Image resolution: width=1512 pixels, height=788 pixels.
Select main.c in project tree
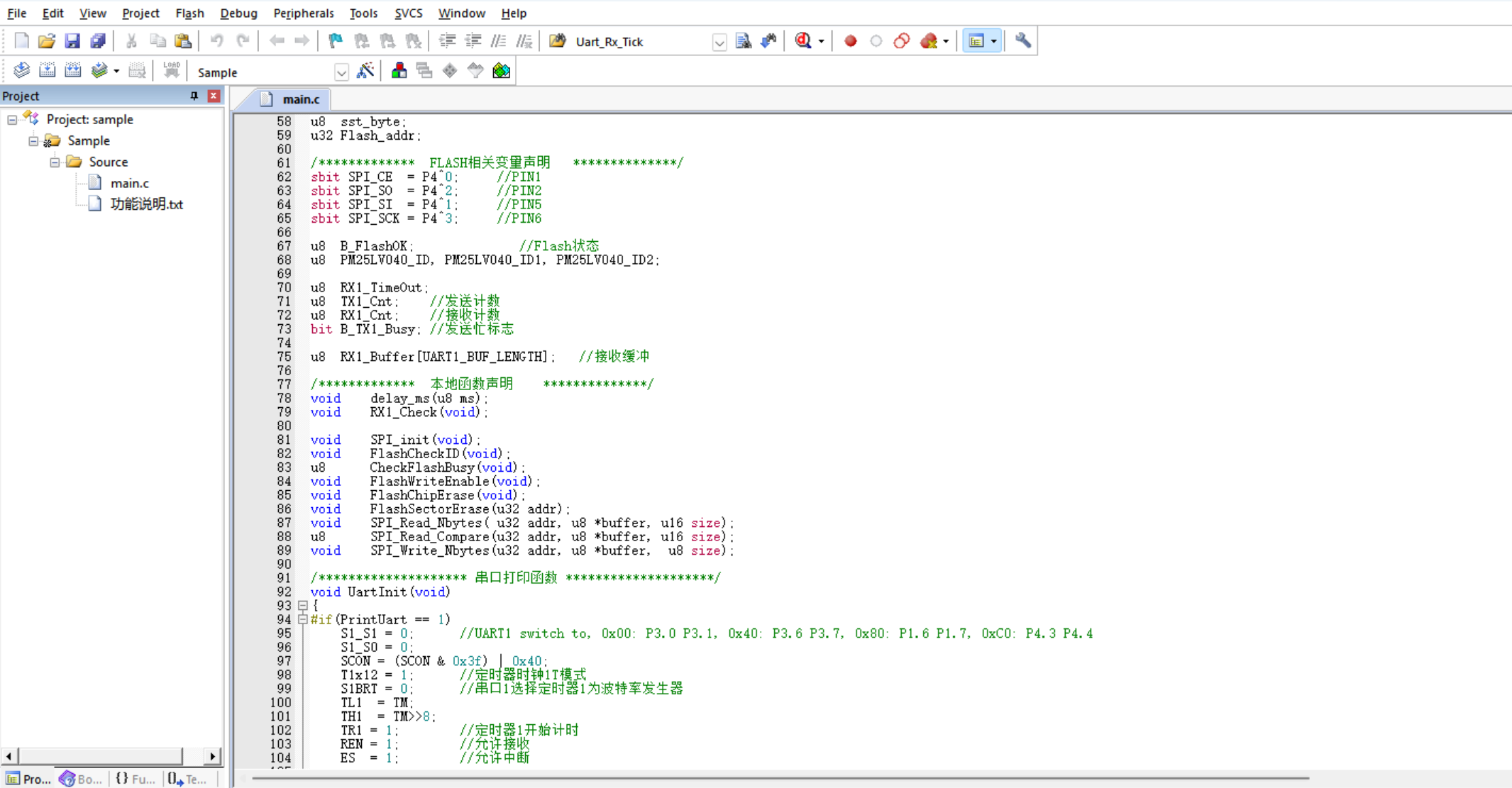129,183
